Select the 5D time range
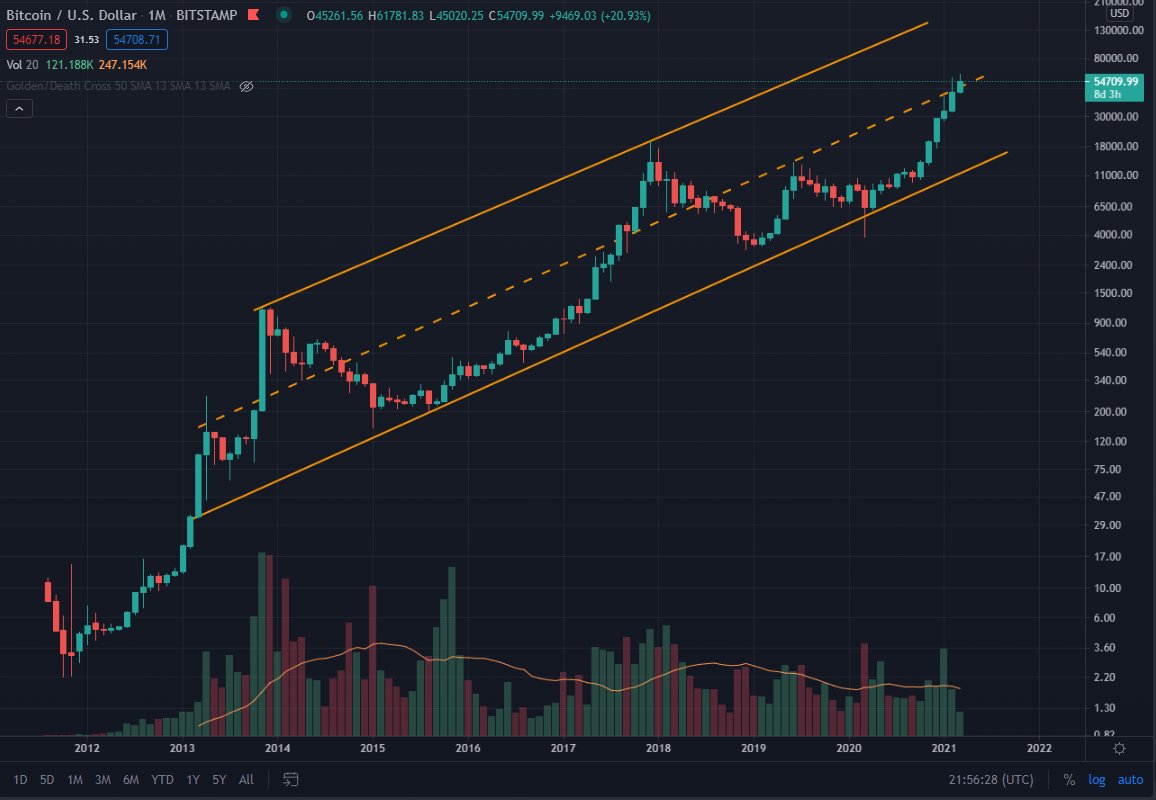This screenshot has height=800, width=1156. 47,779
